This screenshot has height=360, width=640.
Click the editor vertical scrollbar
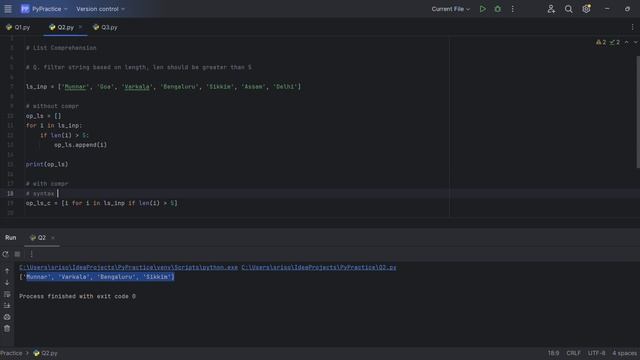[x=638, y=112]
